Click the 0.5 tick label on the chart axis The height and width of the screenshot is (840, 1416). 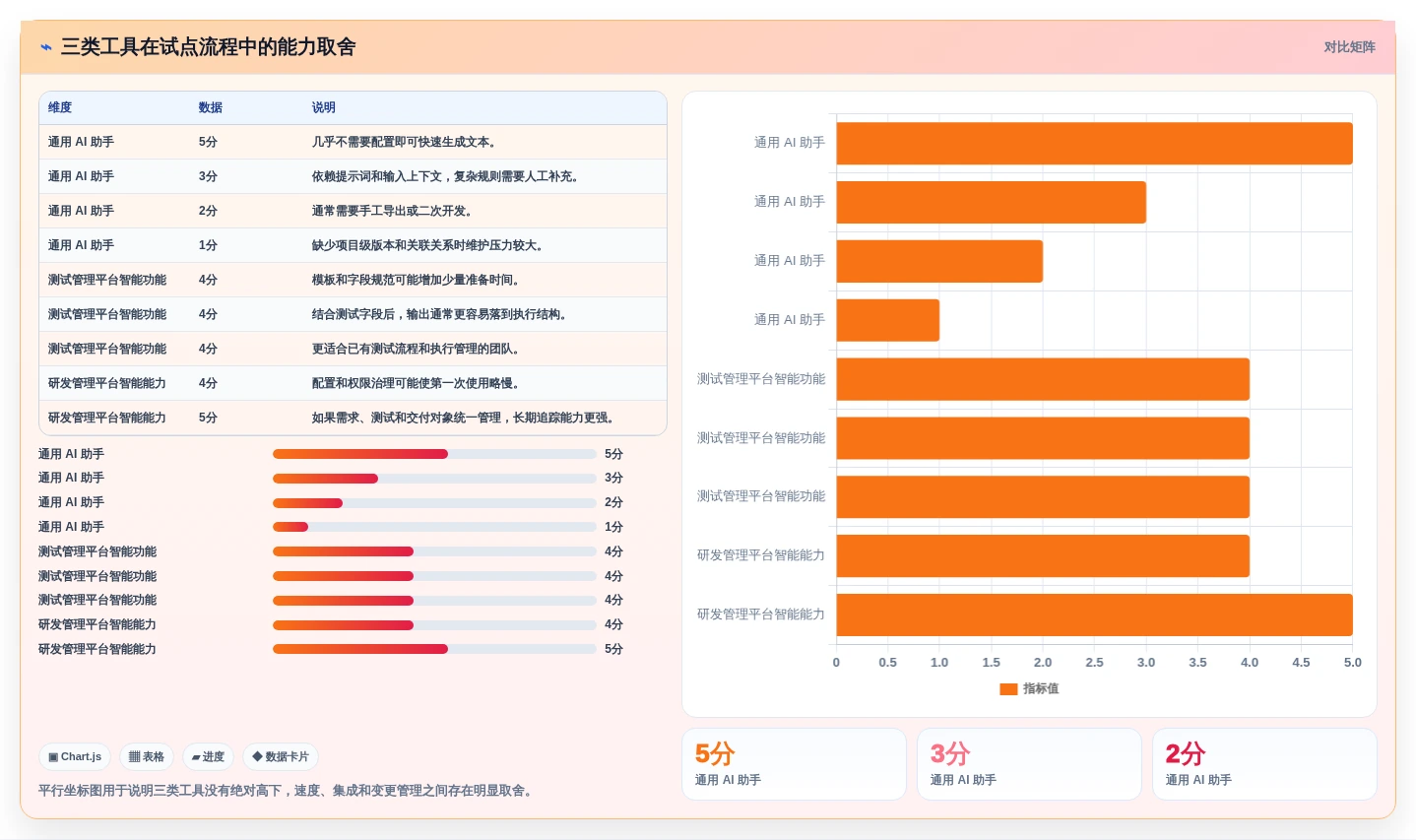[888, 663]
